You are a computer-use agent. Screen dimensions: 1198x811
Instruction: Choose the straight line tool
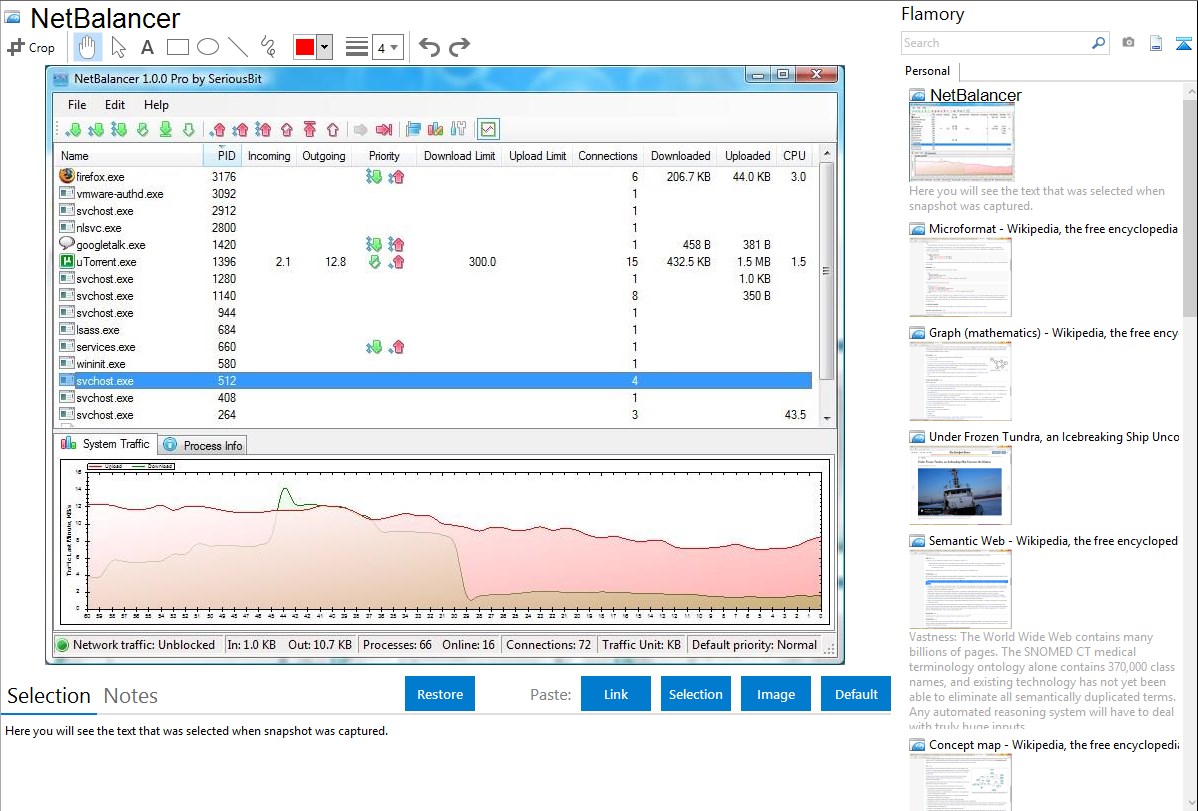[237, 47]
